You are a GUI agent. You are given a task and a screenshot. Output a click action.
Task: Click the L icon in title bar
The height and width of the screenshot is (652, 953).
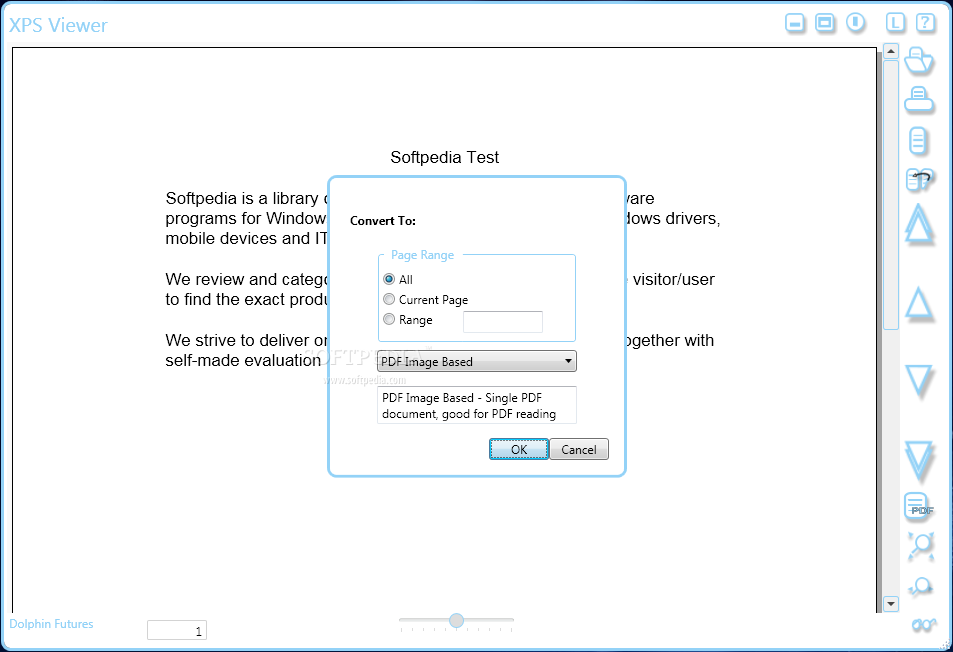tap(895, 23)
